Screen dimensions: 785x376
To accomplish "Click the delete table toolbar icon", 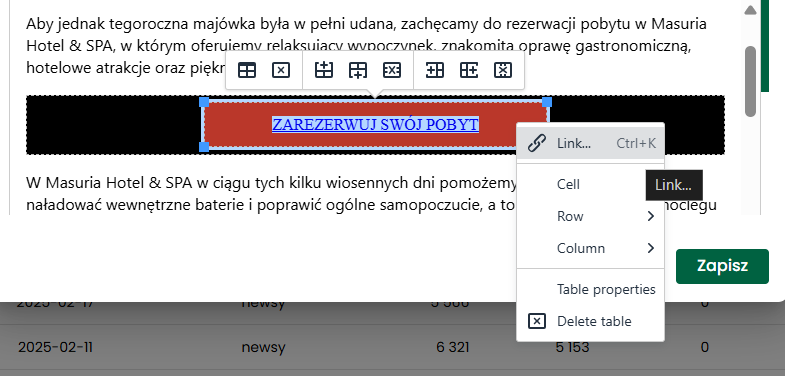I will coord(281,71).
